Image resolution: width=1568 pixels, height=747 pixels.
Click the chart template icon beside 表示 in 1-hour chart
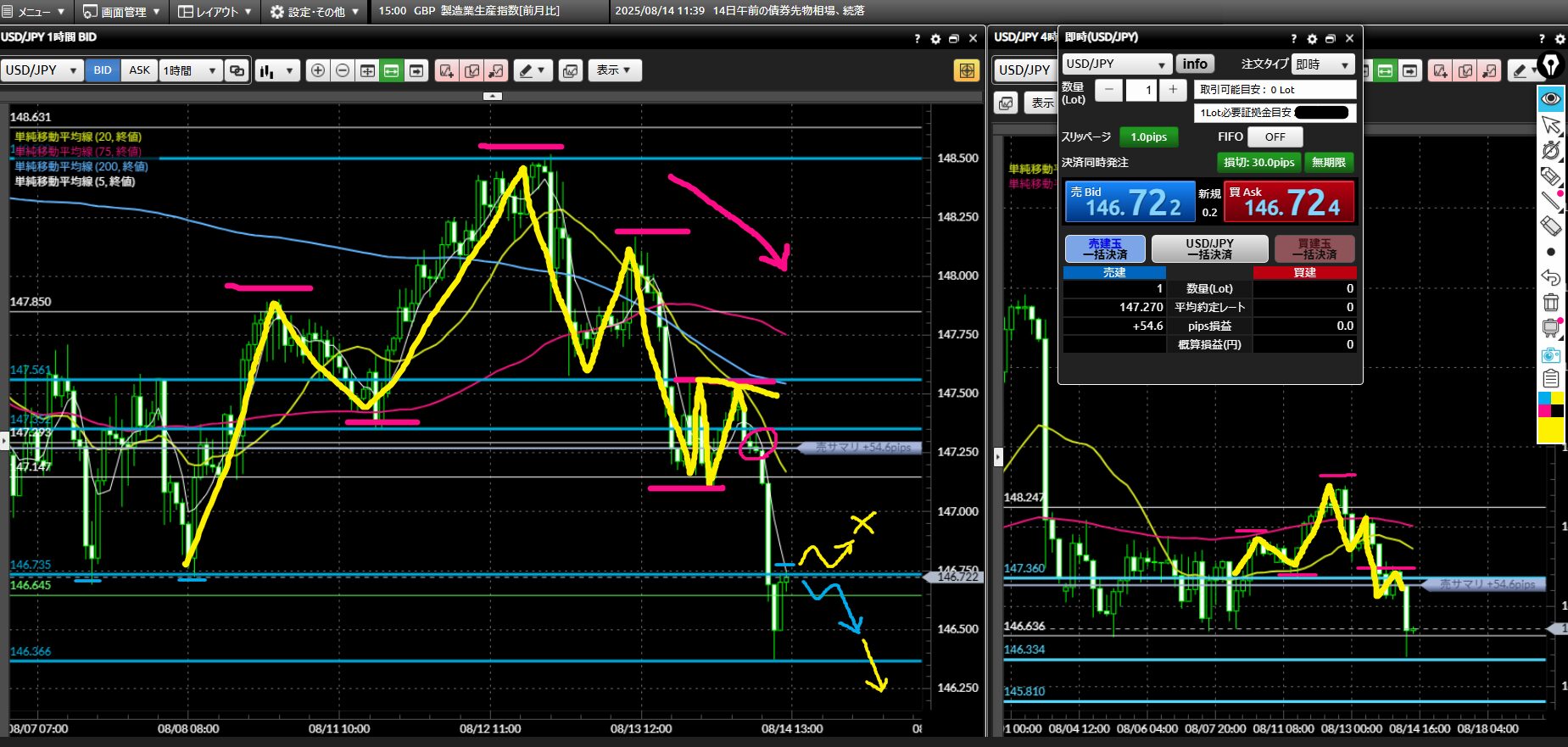[x=571, y=70]
